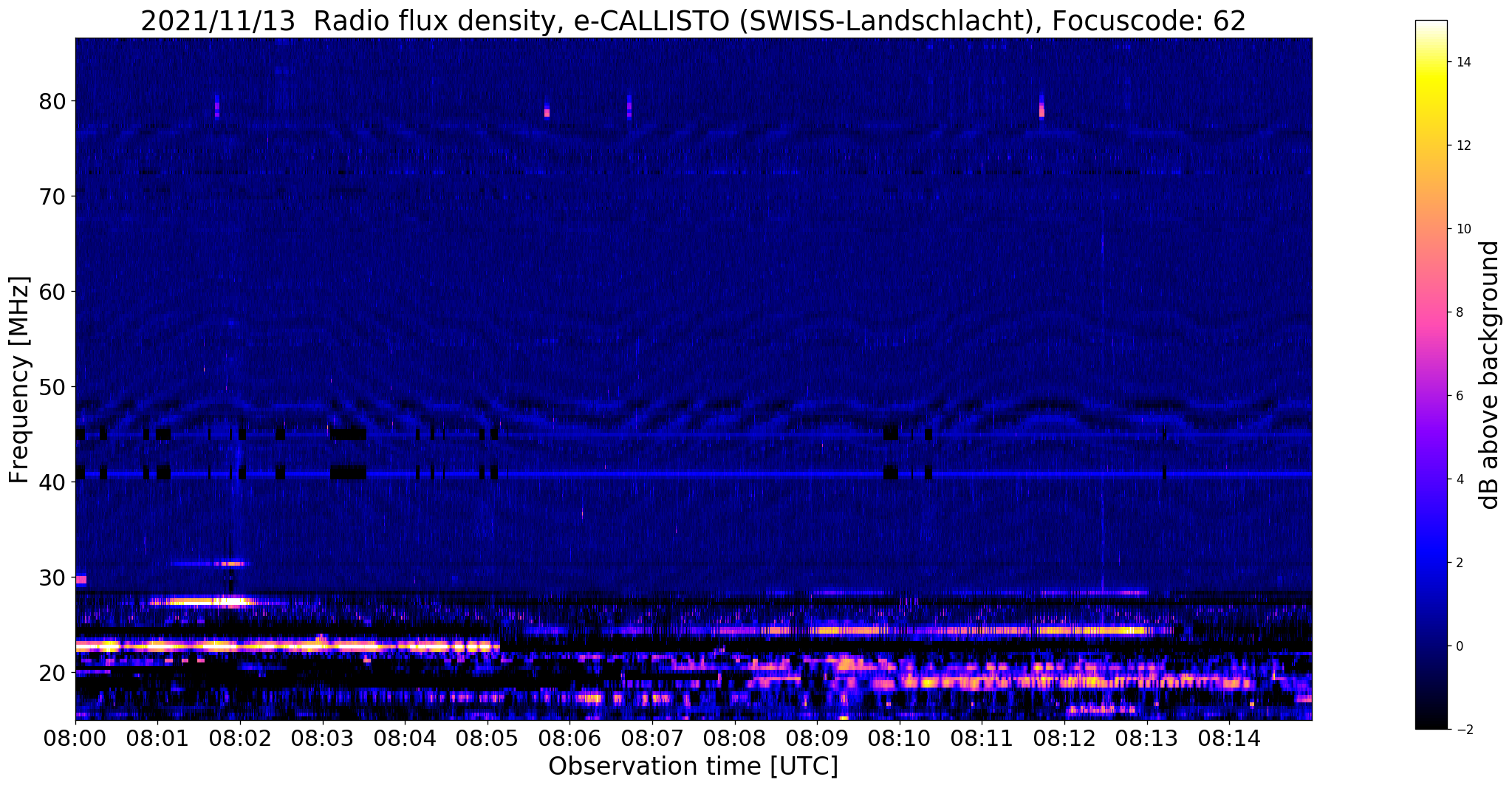Click the 08:10 time tick label
The image size is (1512, 788).
(899, 738)
